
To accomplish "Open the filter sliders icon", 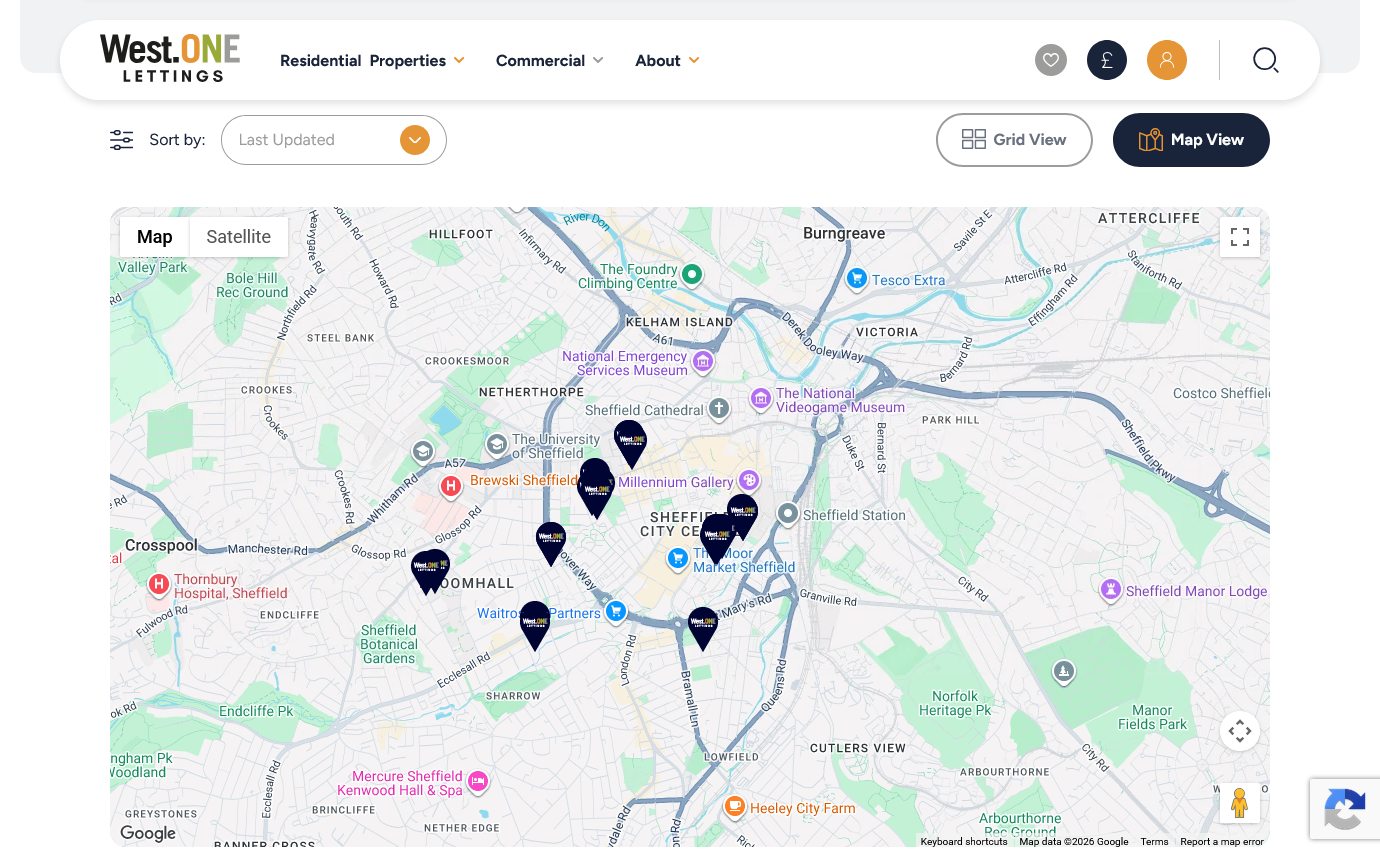I will (122, 140).
